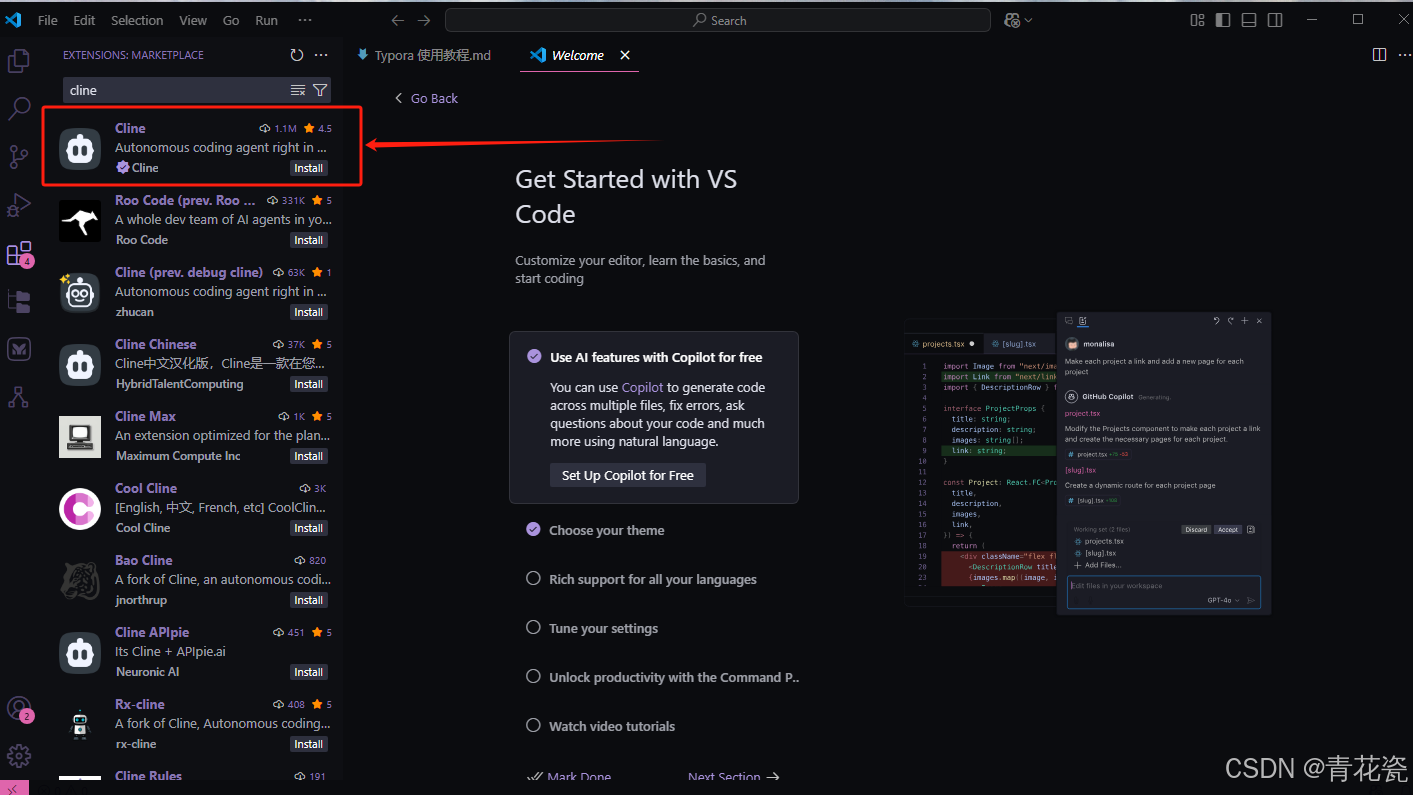Click the navigate forward arrow in title bar
This screenshot has width=1413, height=795.
[424, 20]
